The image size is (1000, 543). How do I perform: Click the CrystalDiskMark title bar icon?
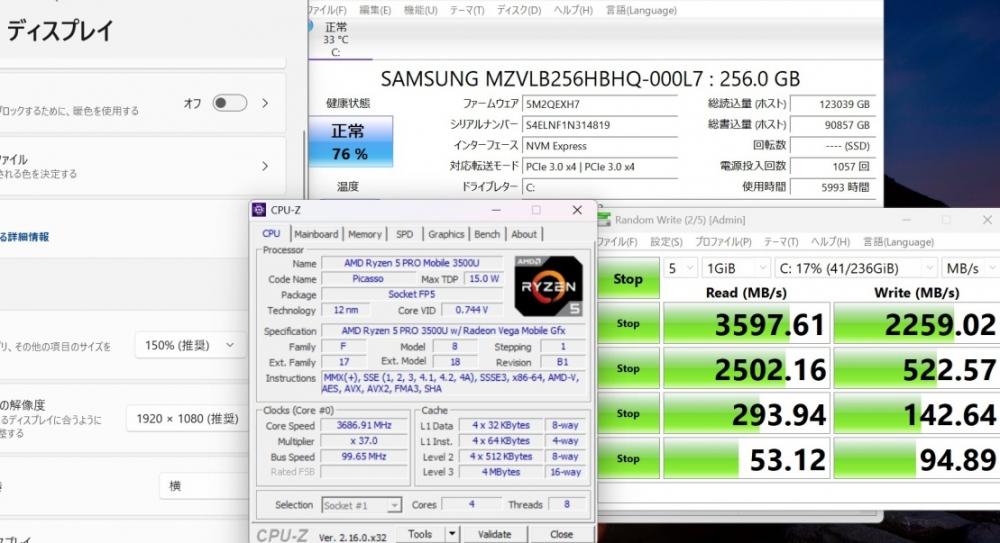coord(604,219)
